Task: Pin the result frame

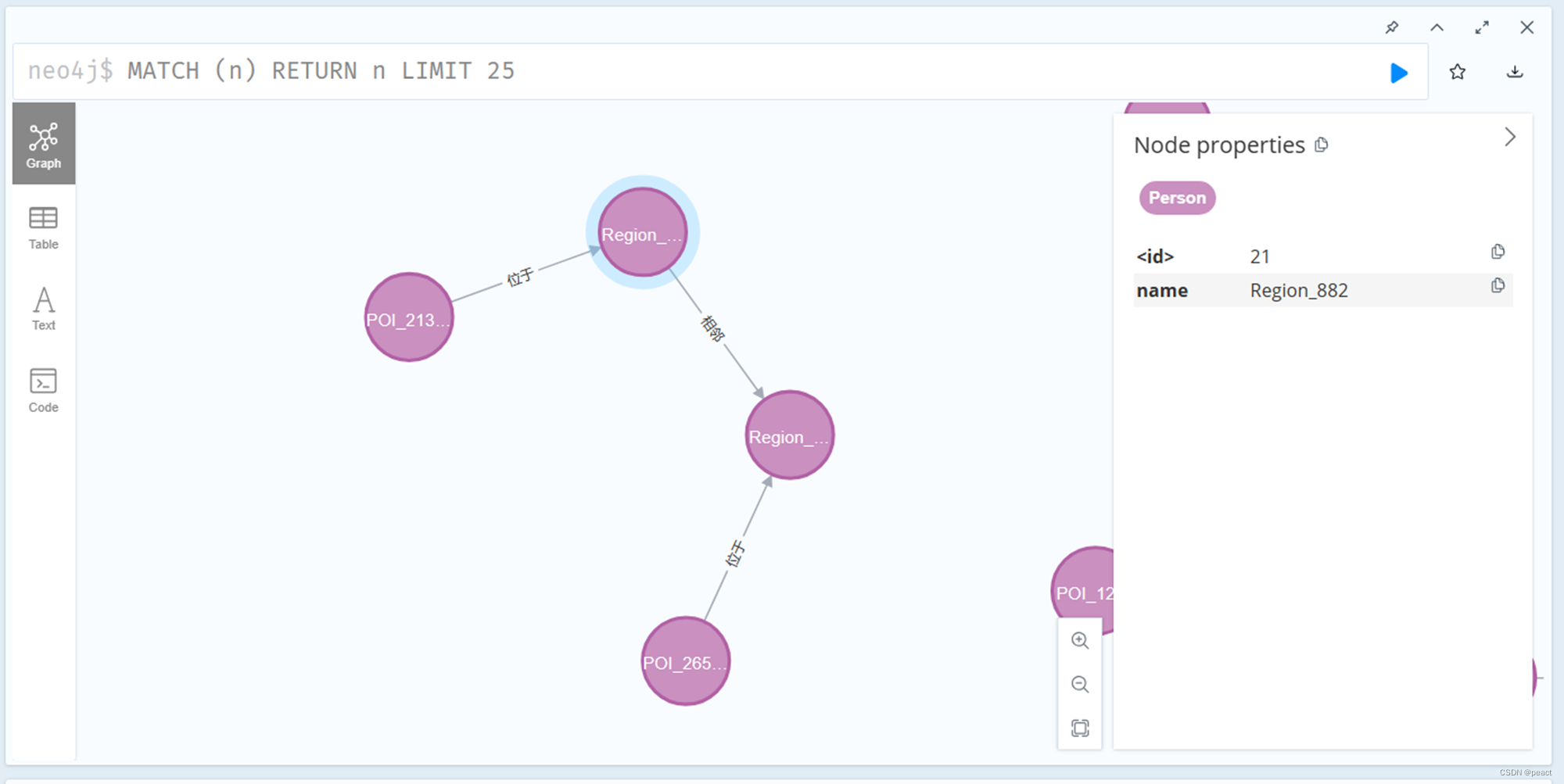Action: [x=1392, y=27]
